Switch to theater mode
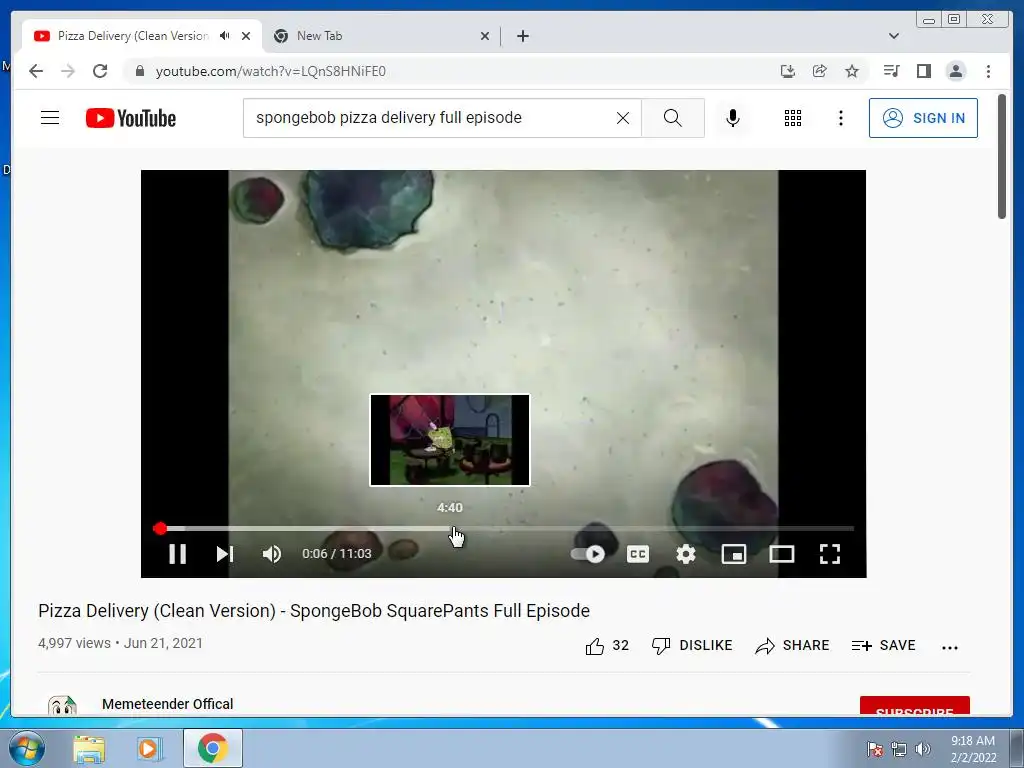Image resolution: width=1024 pixels, height=768 pixels. (x=782, y=554)
